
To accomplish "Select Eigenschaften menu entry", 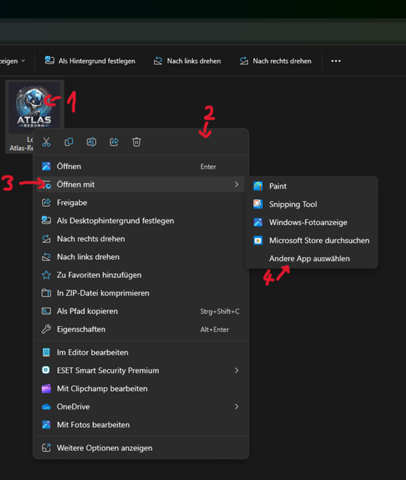I will (x=141, y=329).
